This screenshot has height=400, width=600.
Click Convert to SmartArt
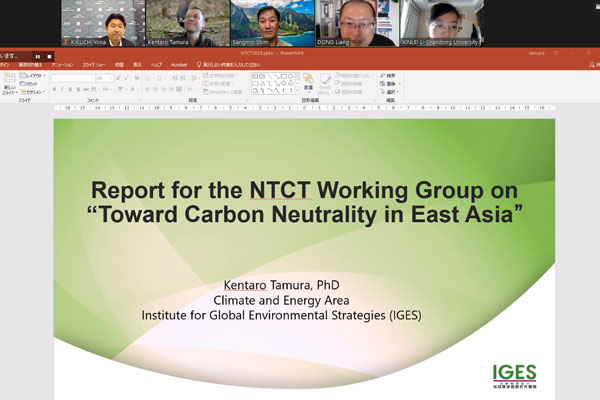tap(223, 92)
